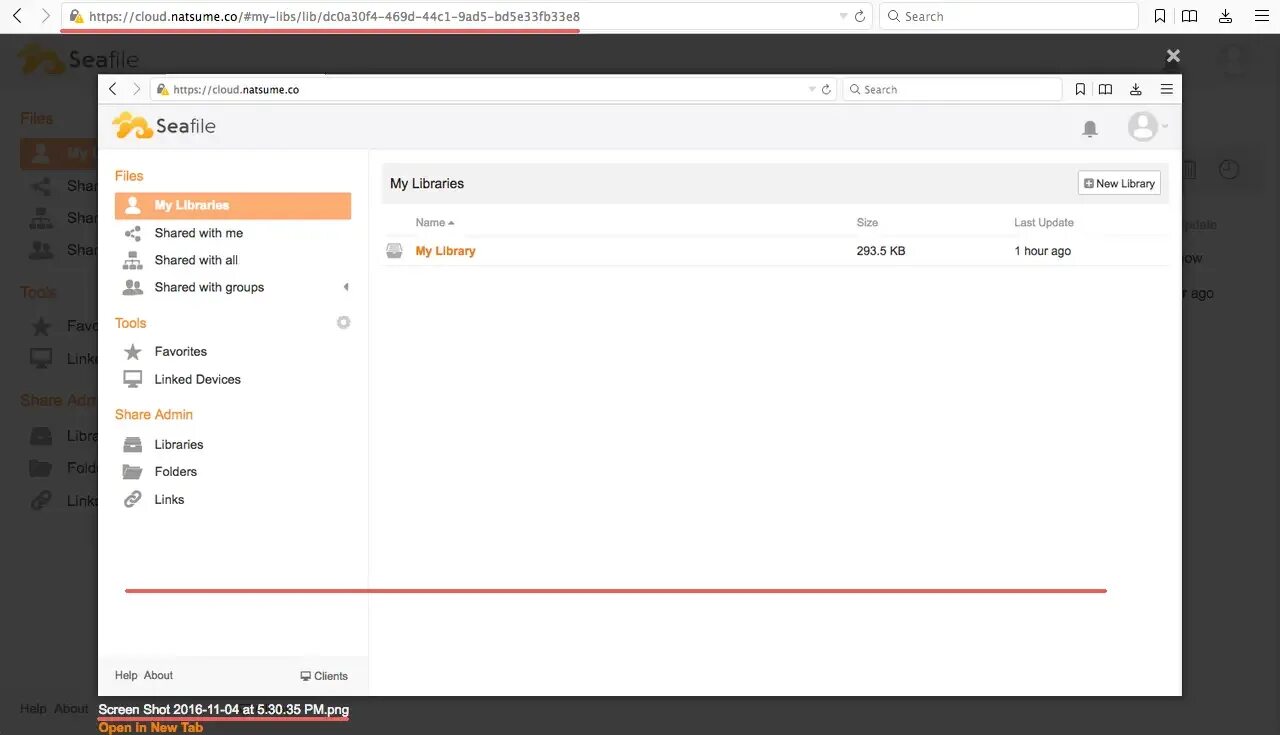Open the user avatar menu in the preview
1280x735 pixels.
(1146, 126)
